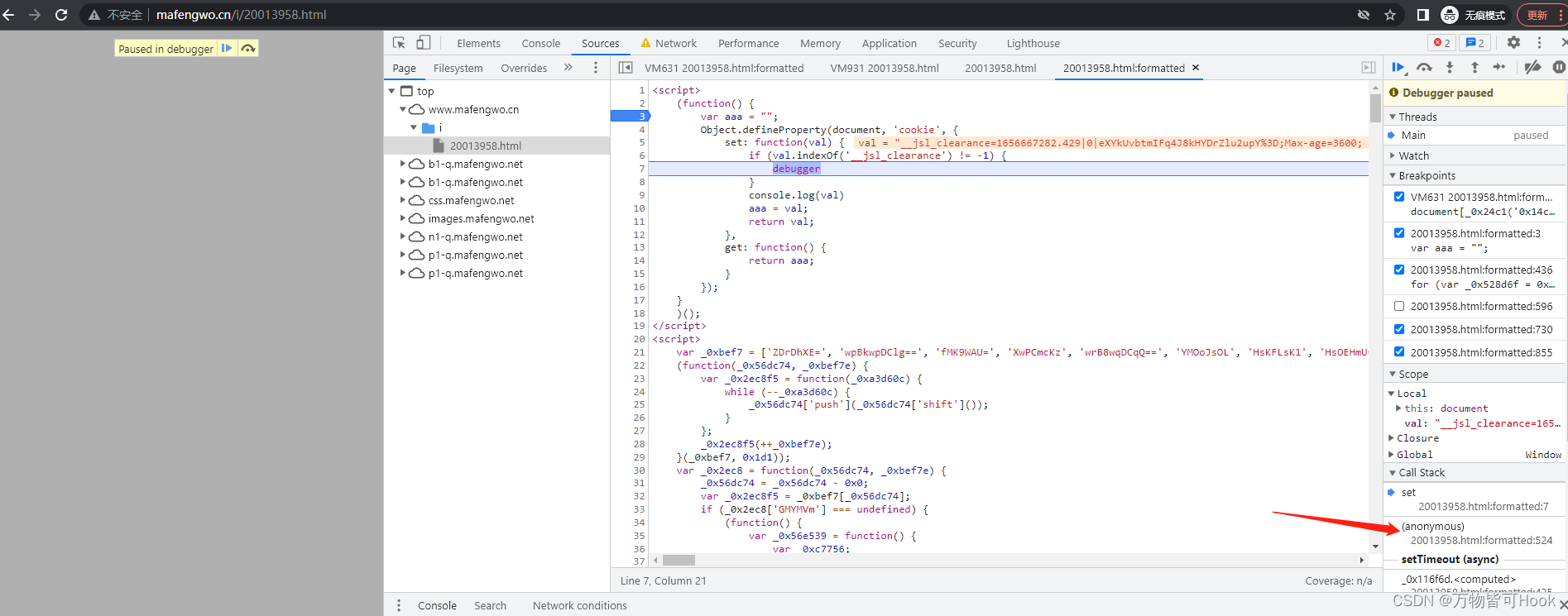Screen dimensions: 1568x616
Task: Open the drawer three-dot menu
Action: click(399, 605)
